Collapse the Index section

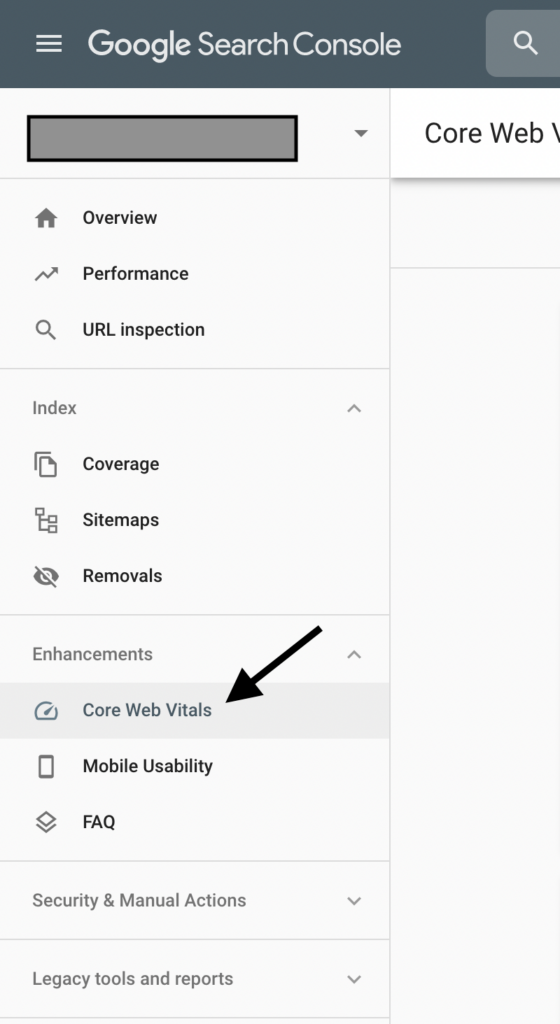pos(354,408)
